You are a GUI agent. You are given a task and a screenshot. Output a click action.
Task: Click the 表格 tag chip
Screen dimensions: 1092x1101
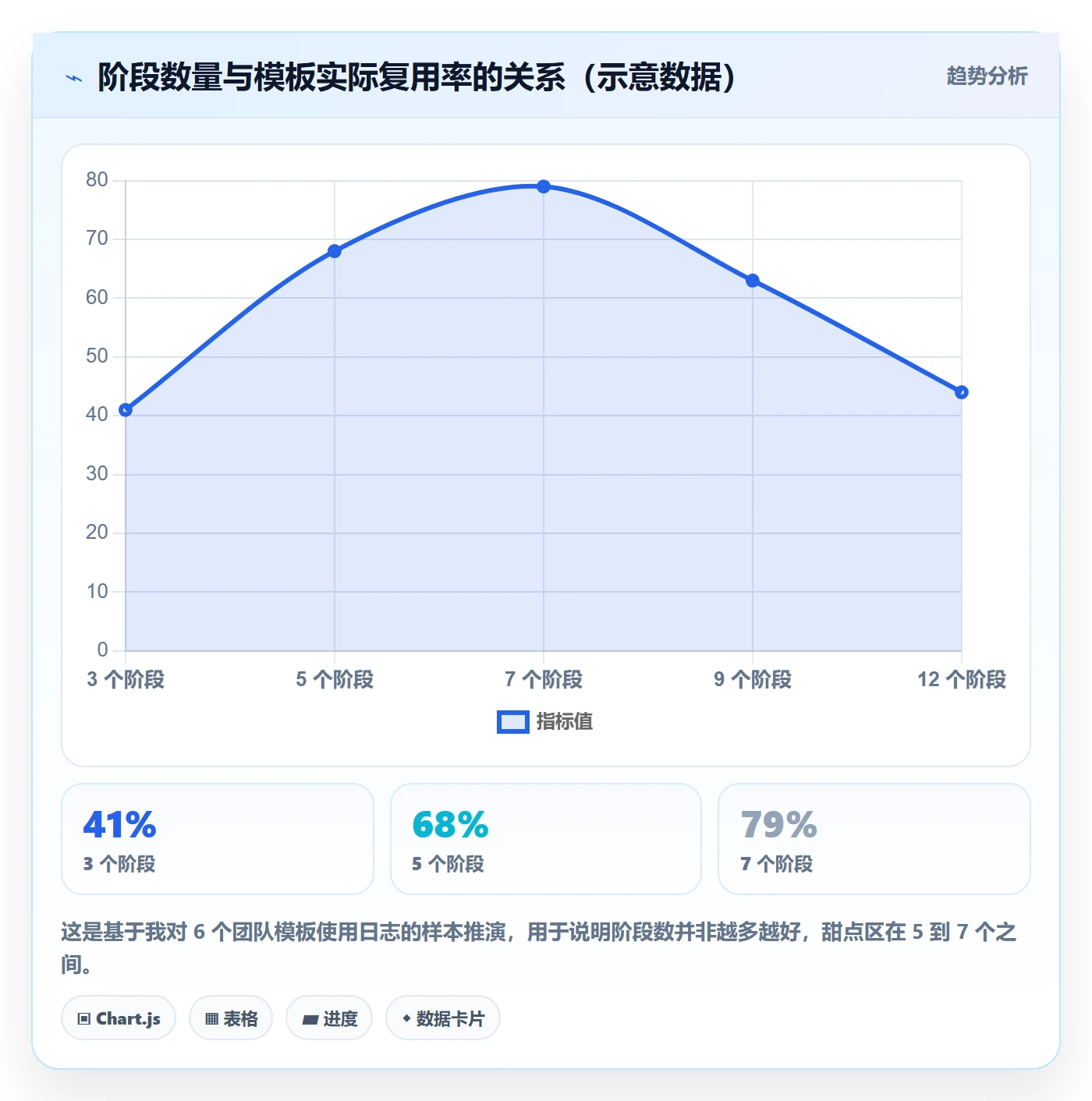(231, 1018)
